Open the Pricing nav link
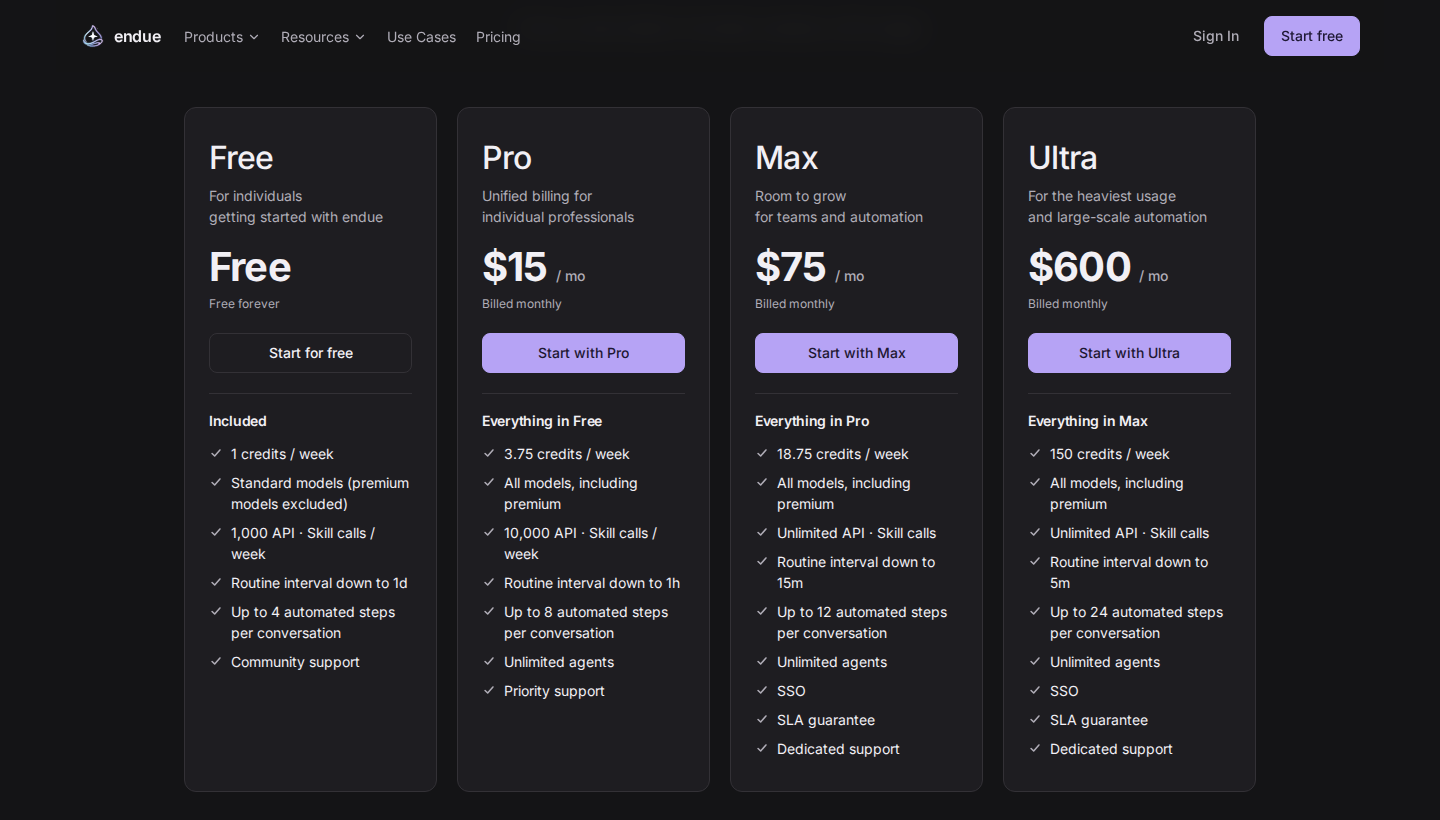 click(498, 37)
